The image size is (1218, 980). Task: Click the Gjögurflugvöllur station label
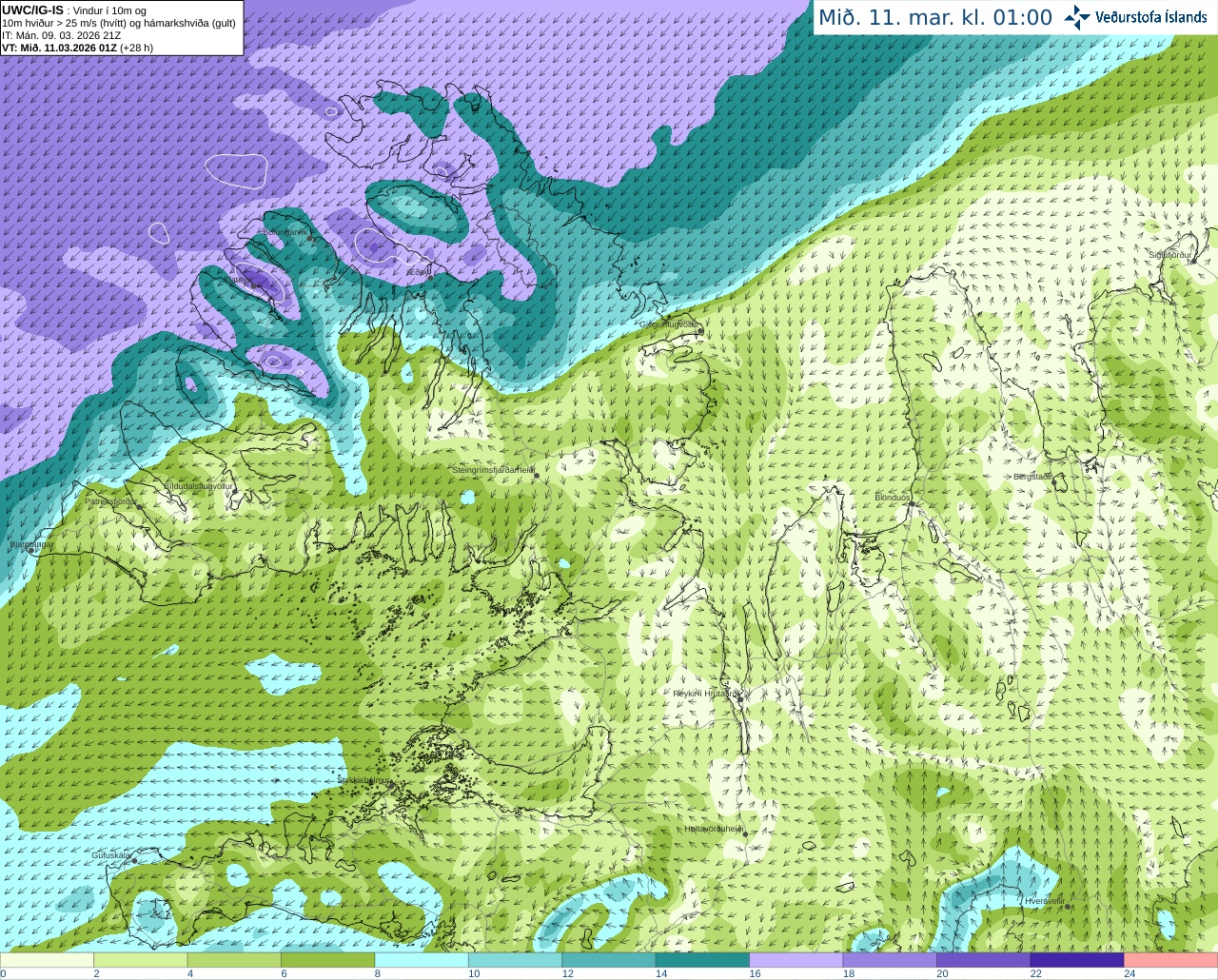click(668, 324)
